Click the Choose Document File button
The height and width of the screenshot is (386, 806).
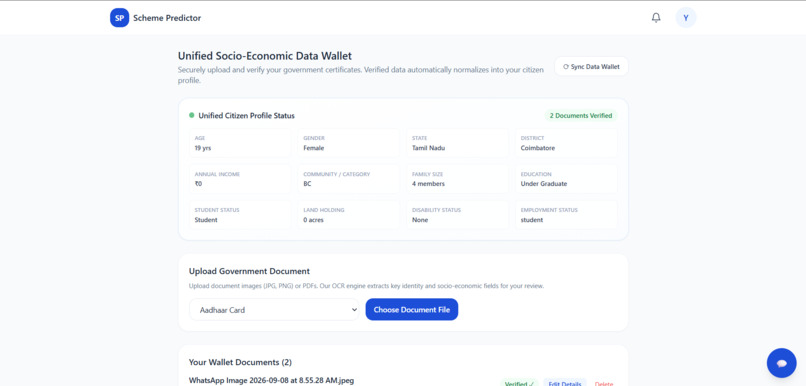coord(411,309)
